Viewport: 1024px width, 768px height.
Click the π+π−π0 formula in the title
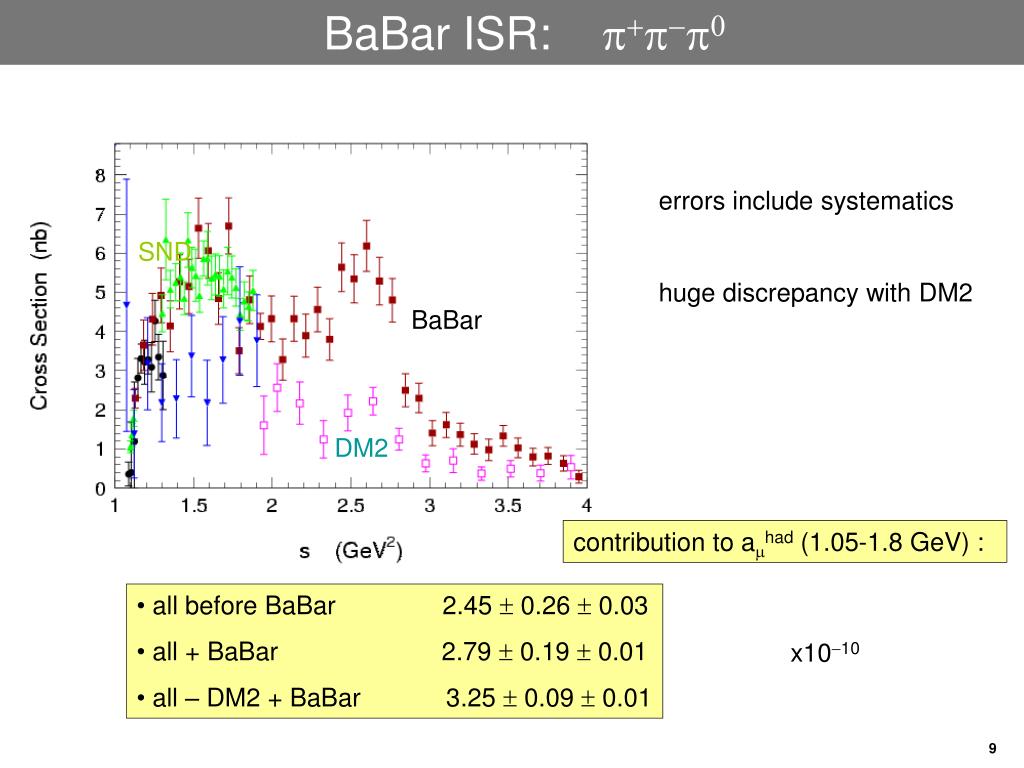664,34
